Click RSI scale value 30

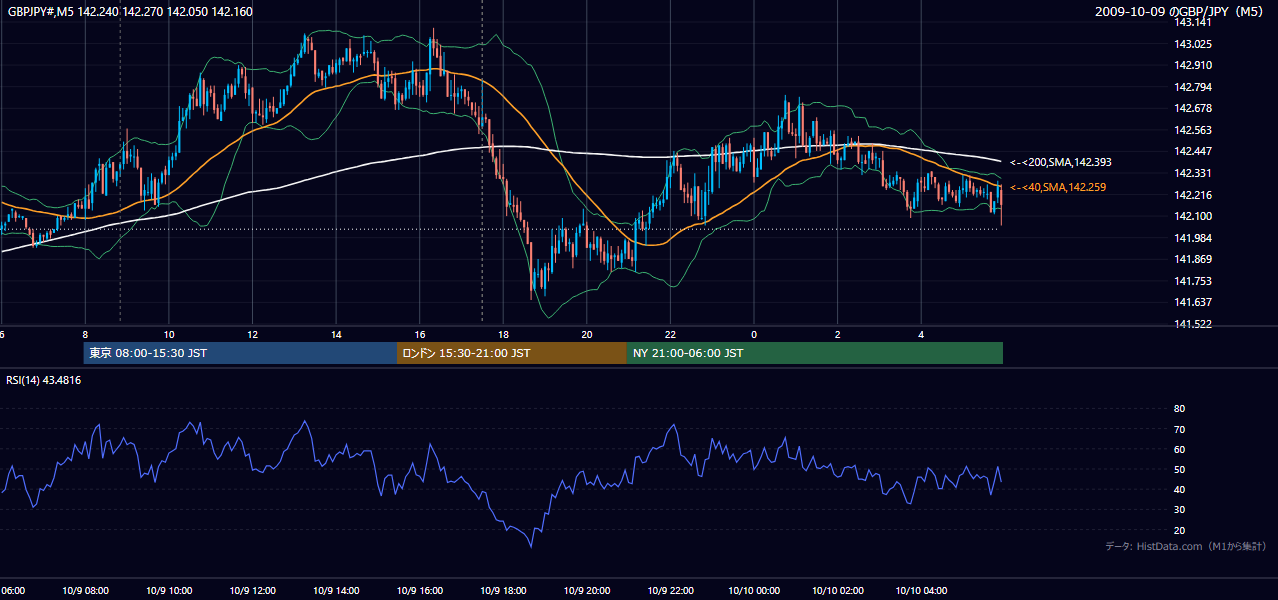[x=1179, y=510]
